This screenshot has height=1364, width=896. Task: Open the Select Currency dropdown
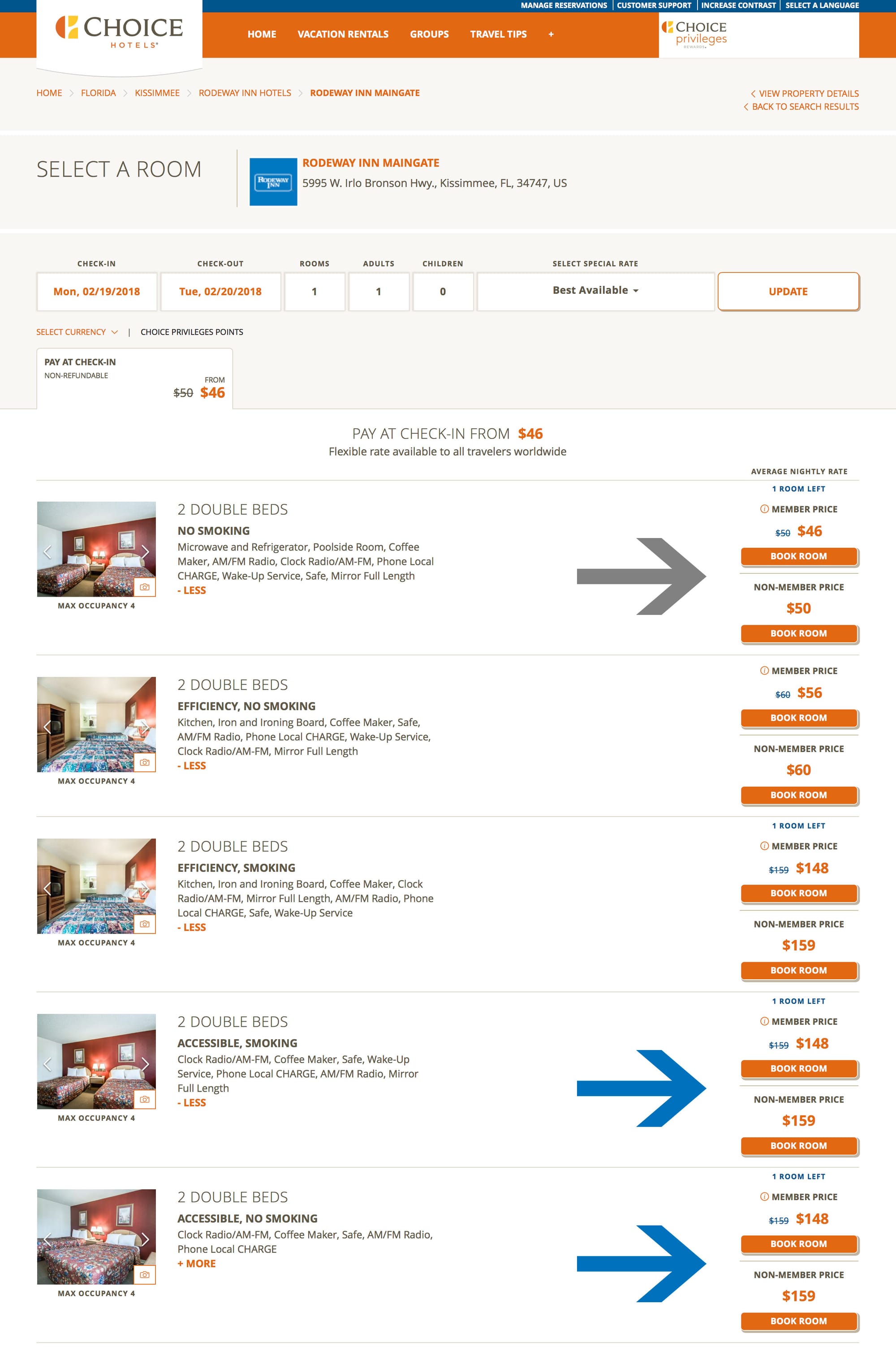(x=75, y=332)
